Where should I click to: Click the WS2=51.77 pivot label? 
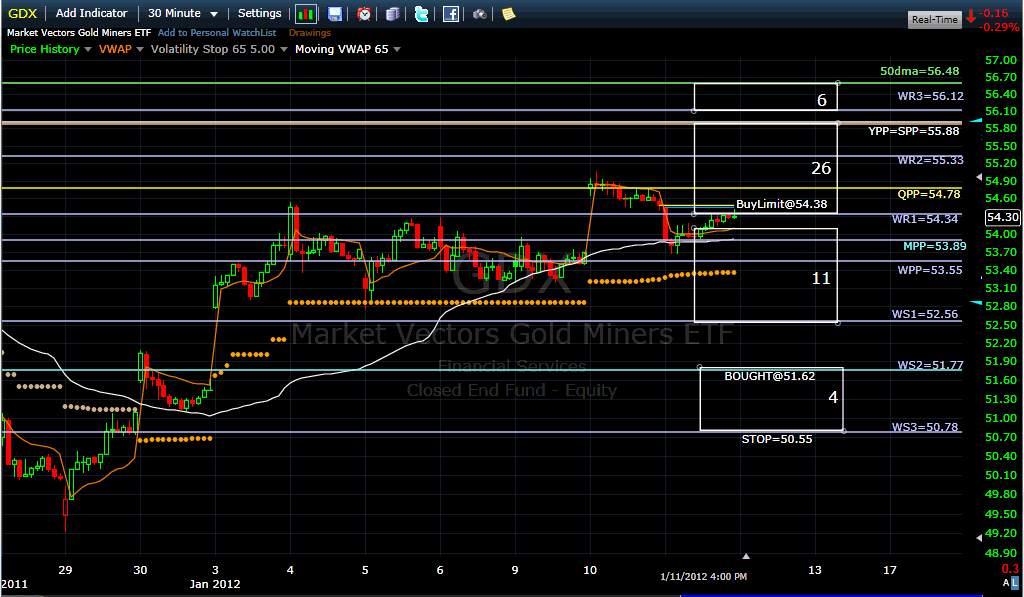(930, 365)
